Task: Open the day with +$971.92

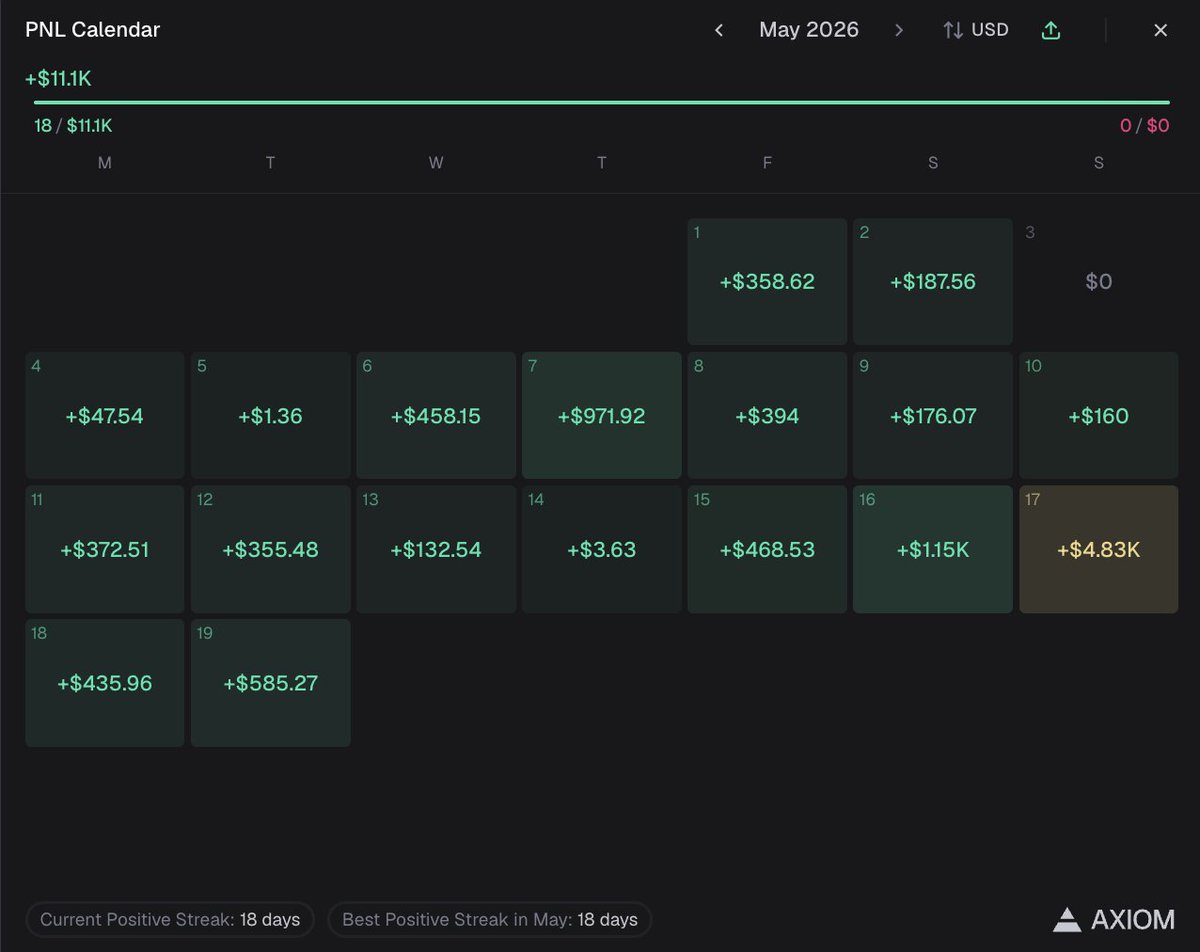Action: 602,415
